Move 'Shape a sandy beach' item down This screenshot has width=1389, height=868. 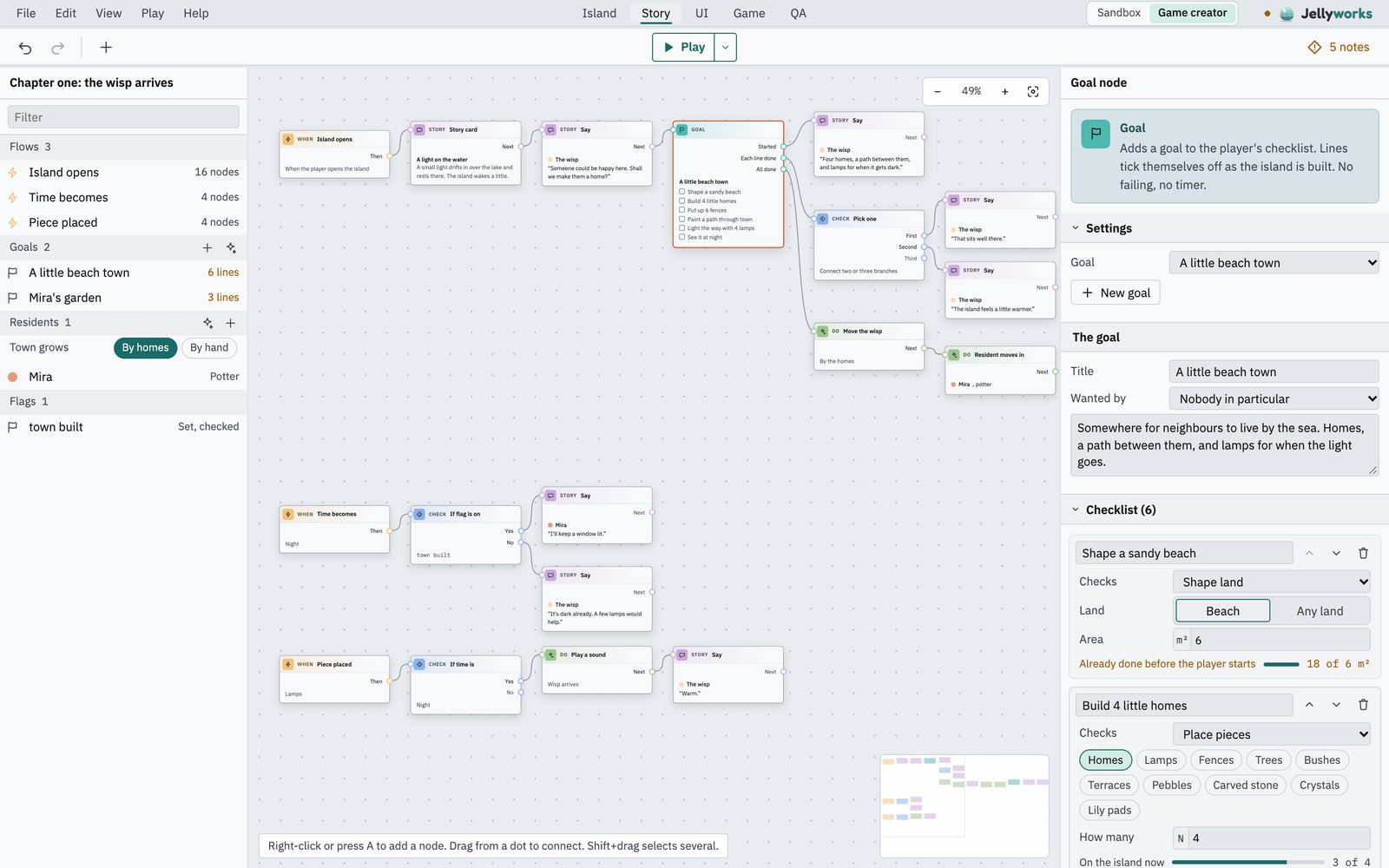tap(1336, 553)
